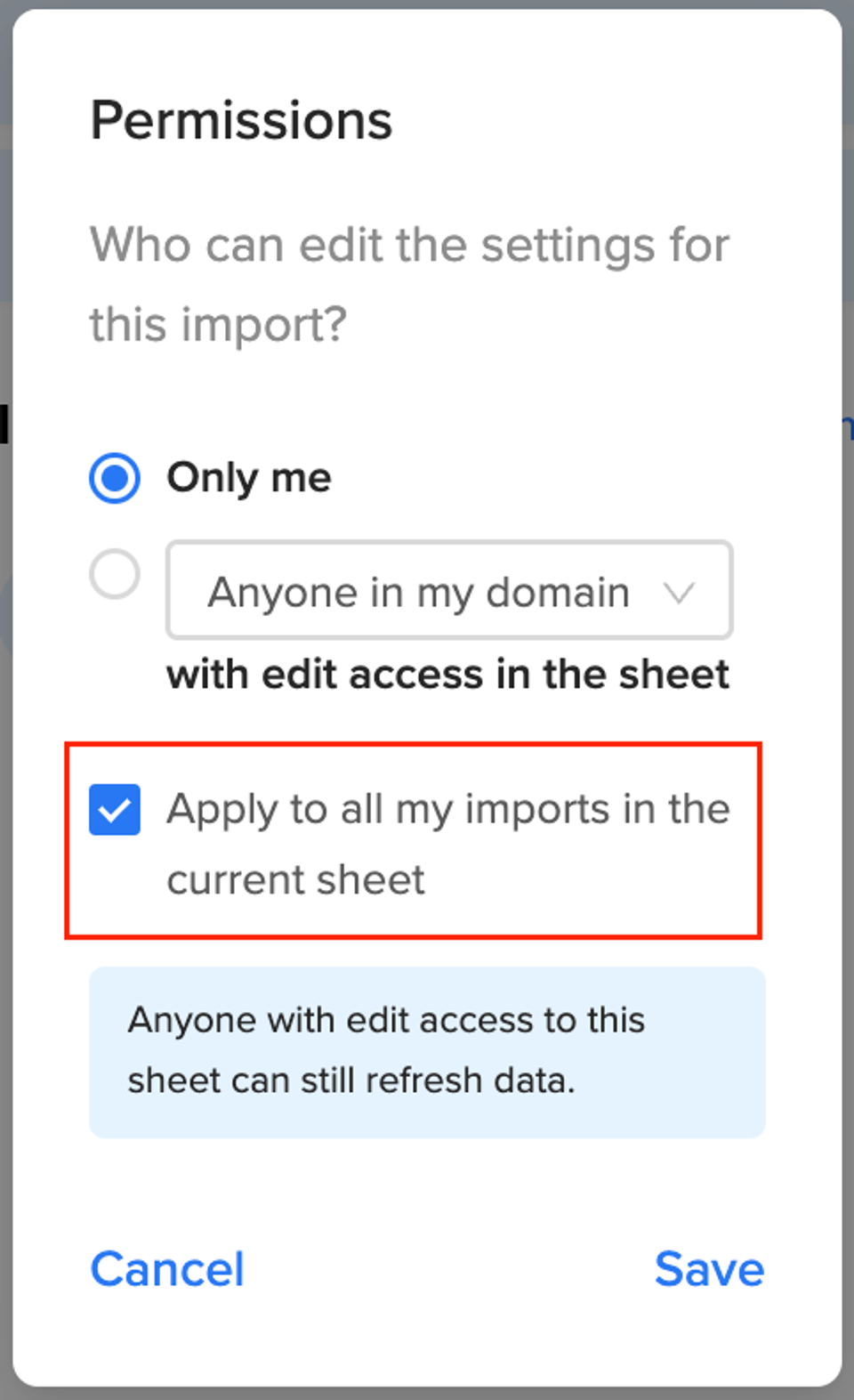The width and height of the screenshot is (854, 1400).
Task: Click the Anyone in my domain text
Action: pyautogui.click(x=418, y=593)
